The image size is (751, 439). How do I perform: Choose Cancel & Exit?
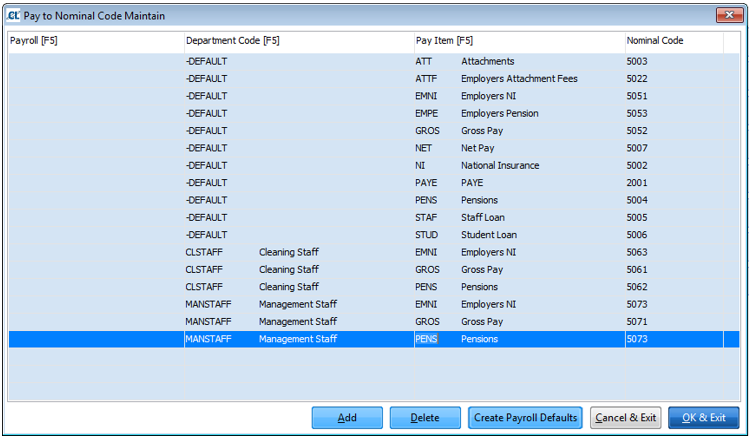(625, 417)
